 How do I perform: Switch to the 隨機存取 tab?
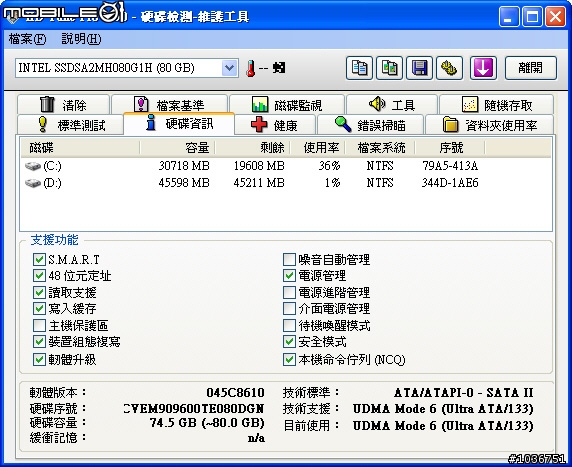pyautogui.click(x=496, y=105)
